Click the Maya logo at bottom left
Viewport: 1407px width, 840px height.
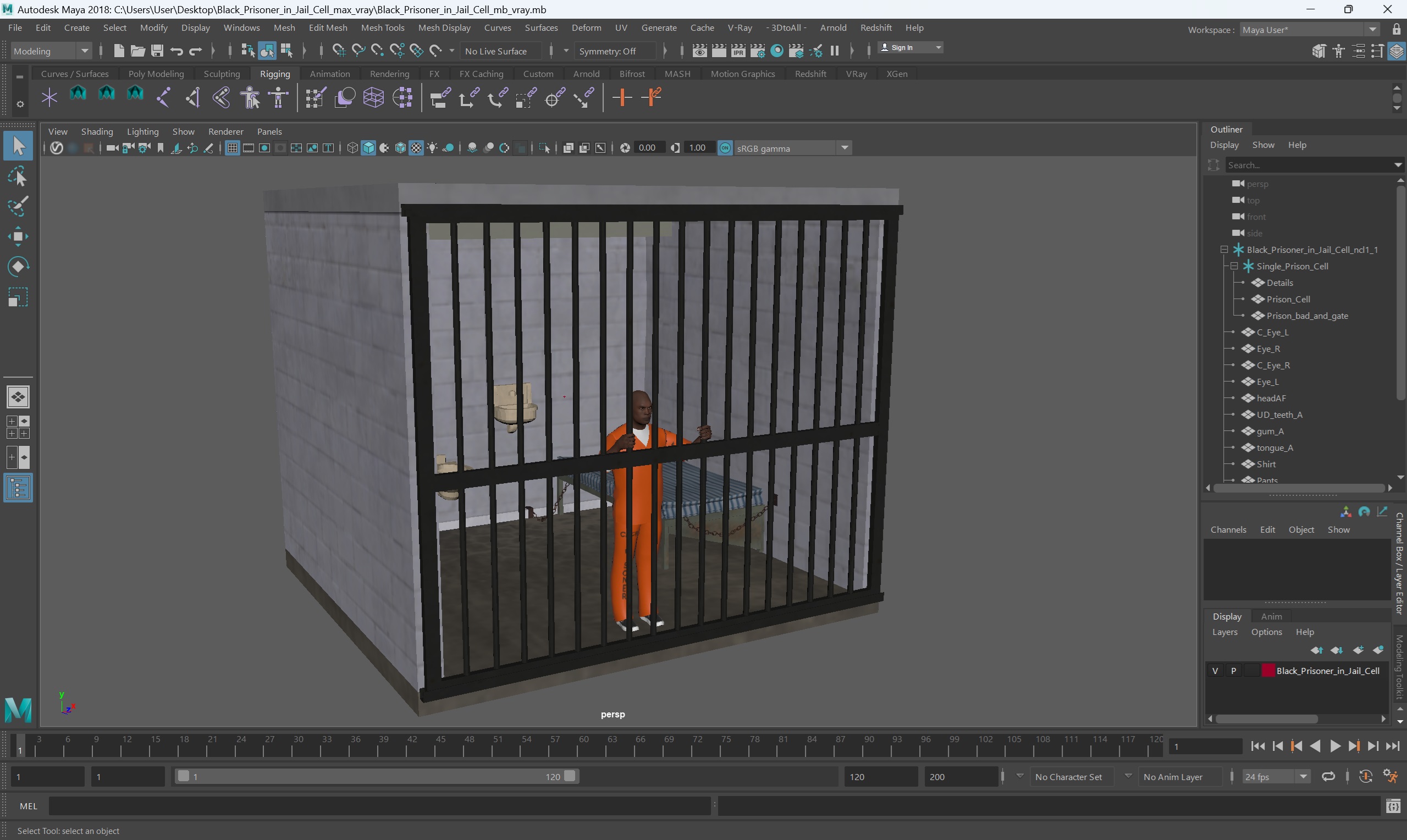coord(18,709)
